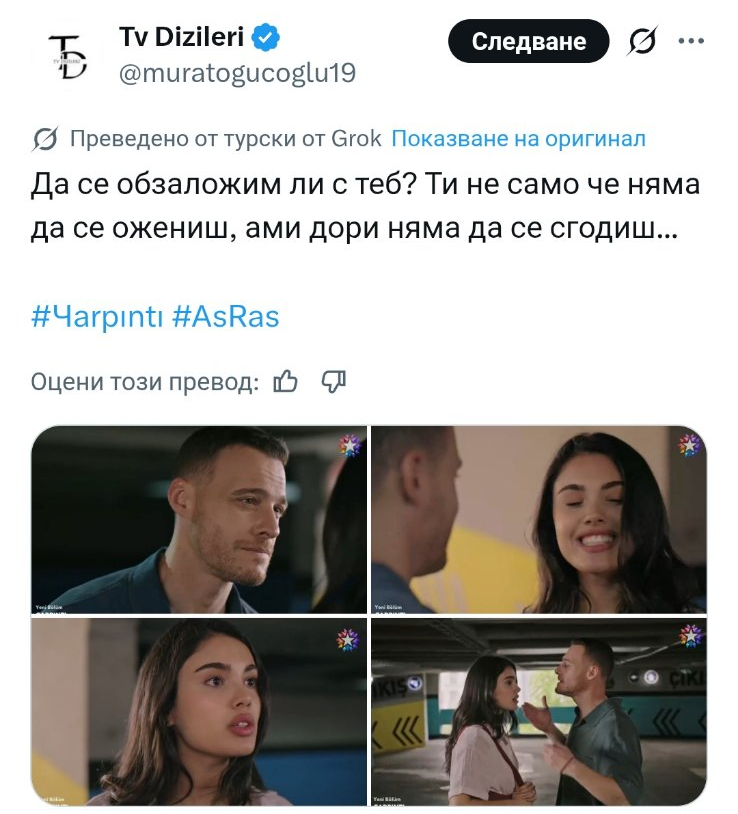Click the Следване follow button
The image size is (738, 814).
(528, 41)
